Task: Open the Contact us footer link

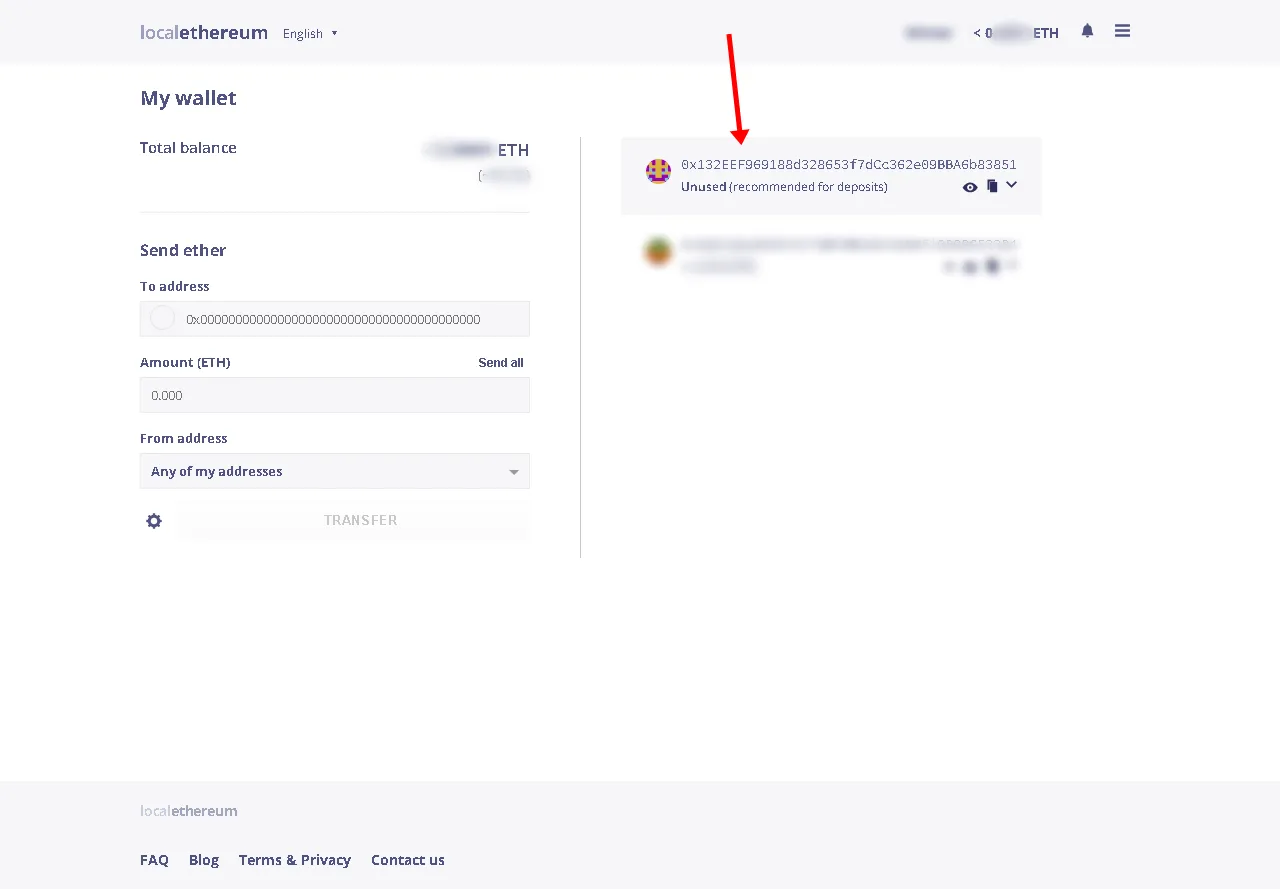Action: coord(408,860)
